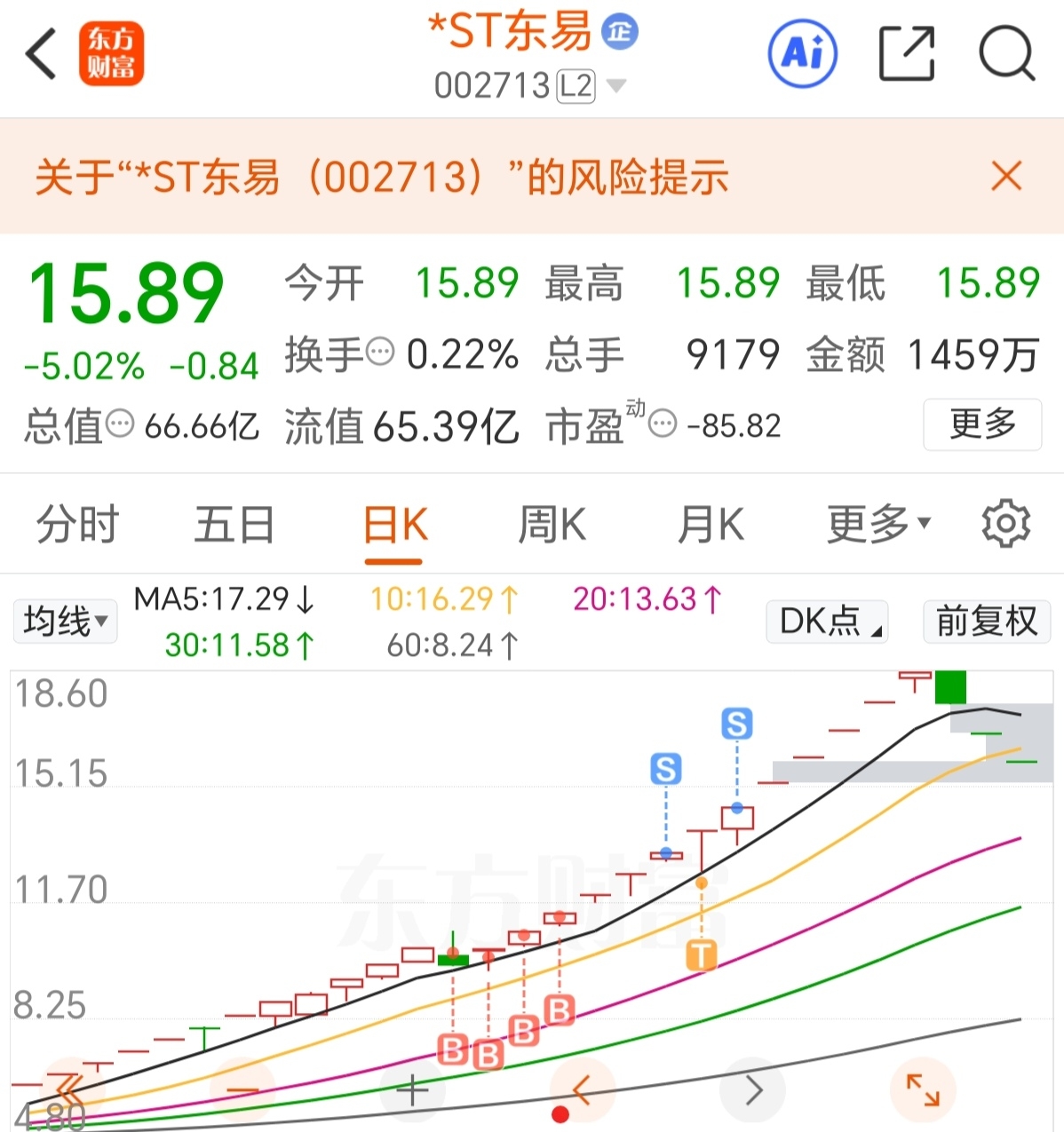Tap the current price 15.89
Viewport: 1064px width, 1132px height.
126,294
